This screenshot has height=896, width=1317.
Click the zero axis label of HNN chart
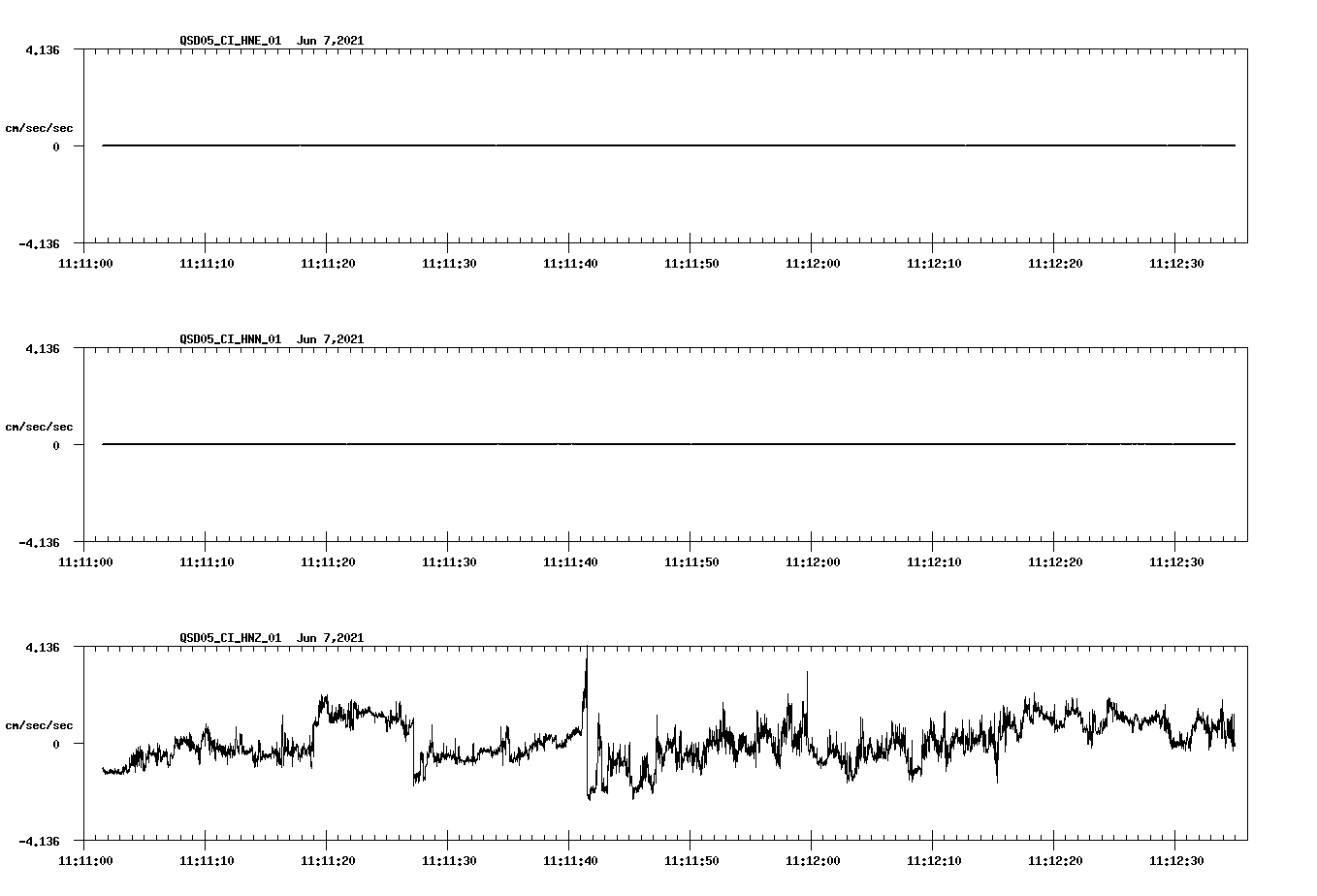(x=56, y=445)
